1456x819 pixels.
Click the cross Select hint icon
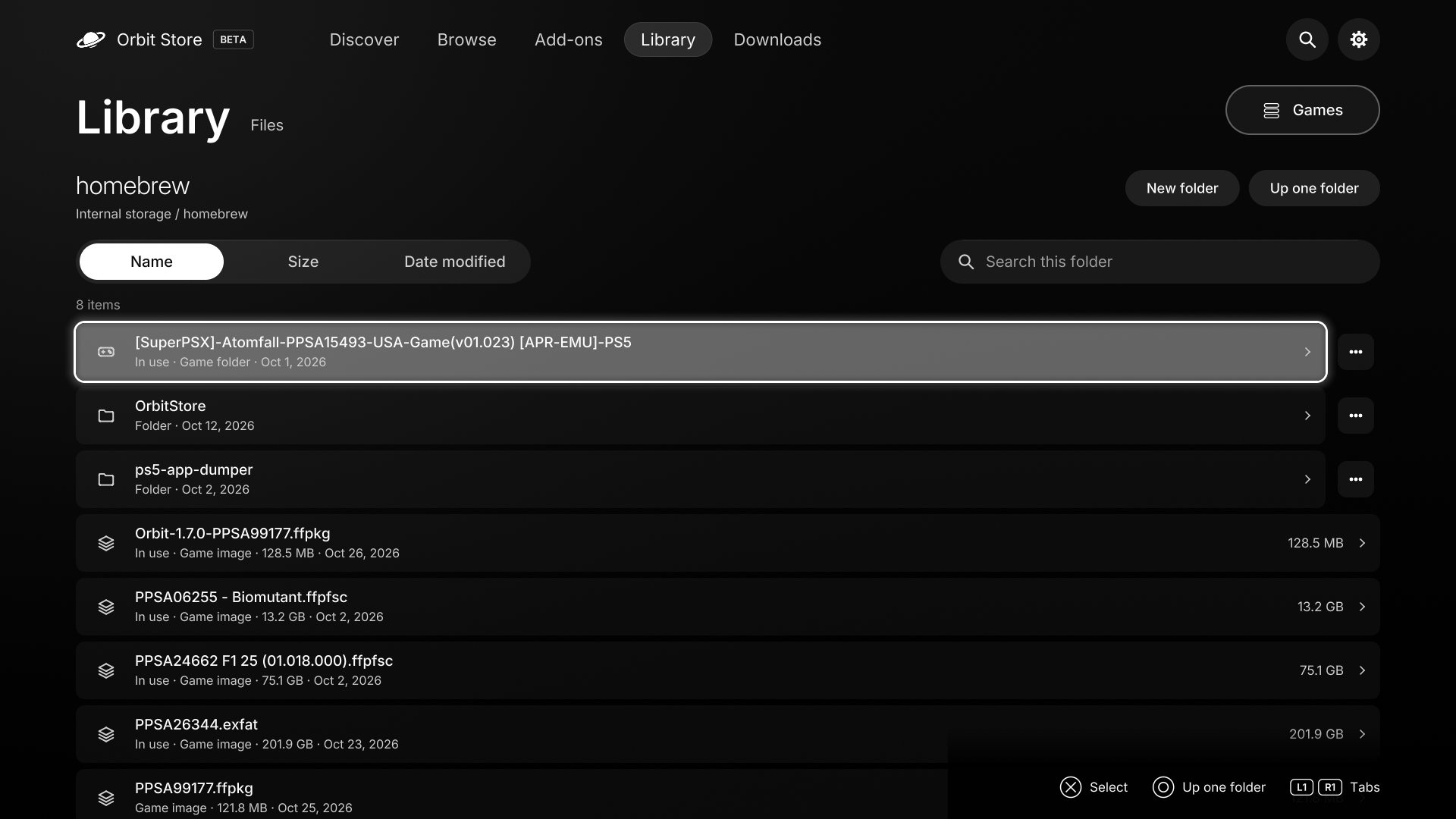[x=1070, y=787]
